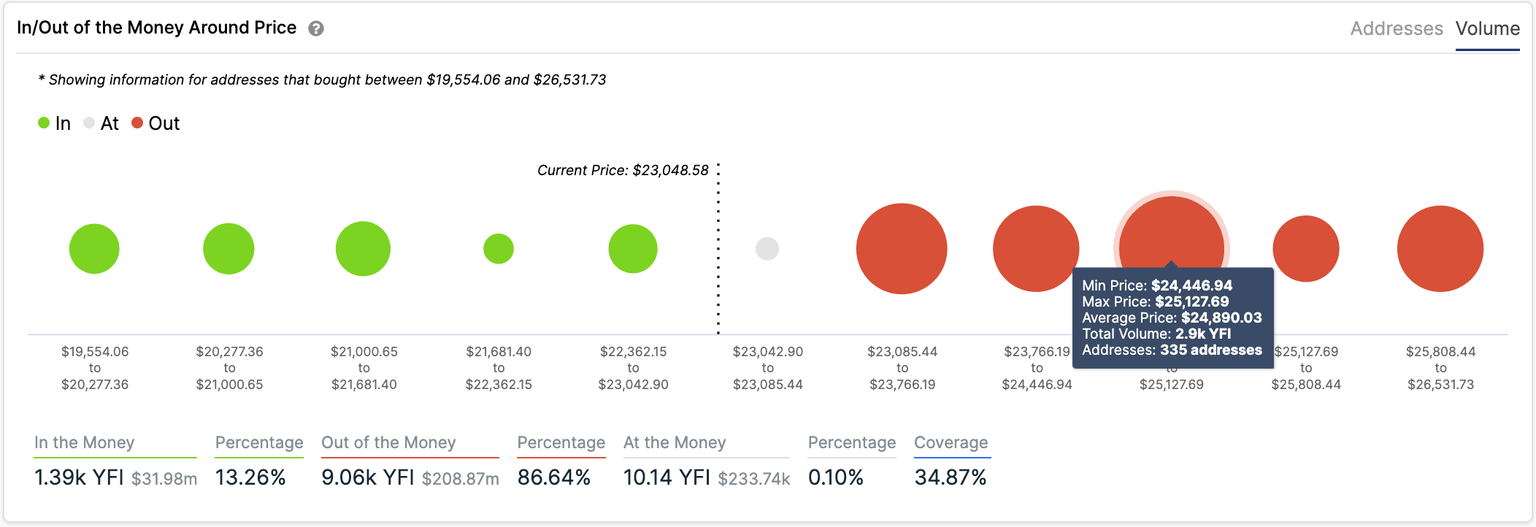Click green bubble for $19,554.06 to $20,277.36

click(x=94, y=249)
